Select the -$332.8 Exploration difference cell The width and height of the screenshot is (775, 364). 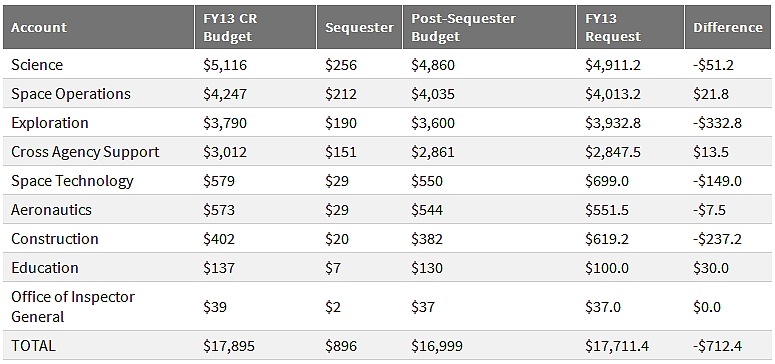click(717, 123)
